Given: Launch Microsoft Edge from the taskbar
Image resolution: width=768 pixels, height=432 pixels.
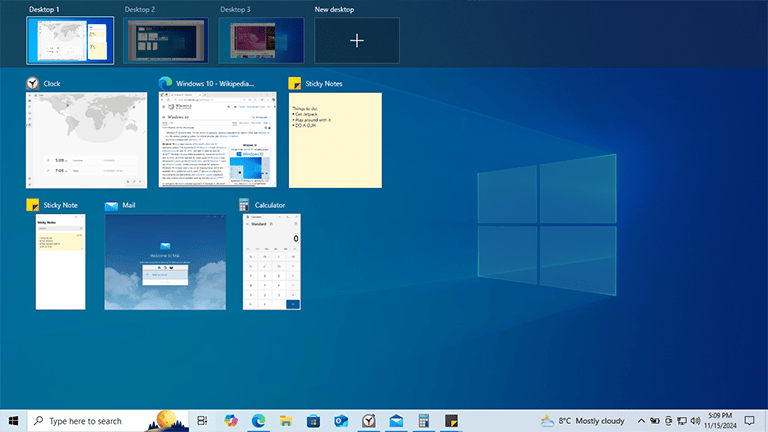Looking at the screenshot, I should point(258,421).
